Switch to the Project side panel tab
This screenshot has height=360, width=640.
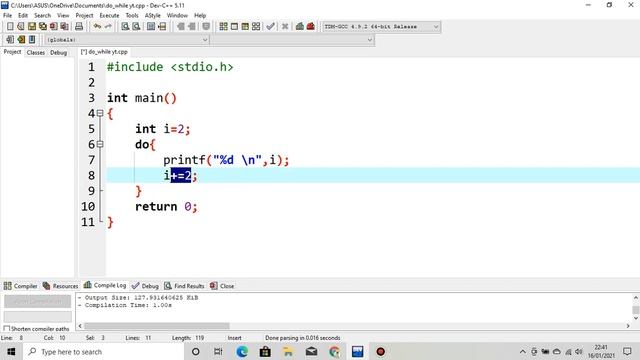tap(12, 52)
